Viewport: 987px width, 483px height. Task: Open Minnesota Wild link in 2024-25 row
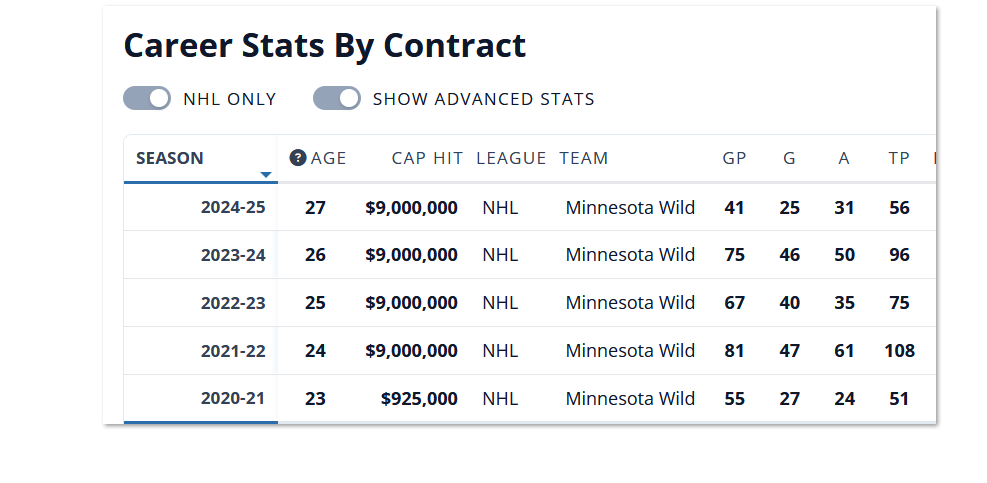(x=630, y=208)
